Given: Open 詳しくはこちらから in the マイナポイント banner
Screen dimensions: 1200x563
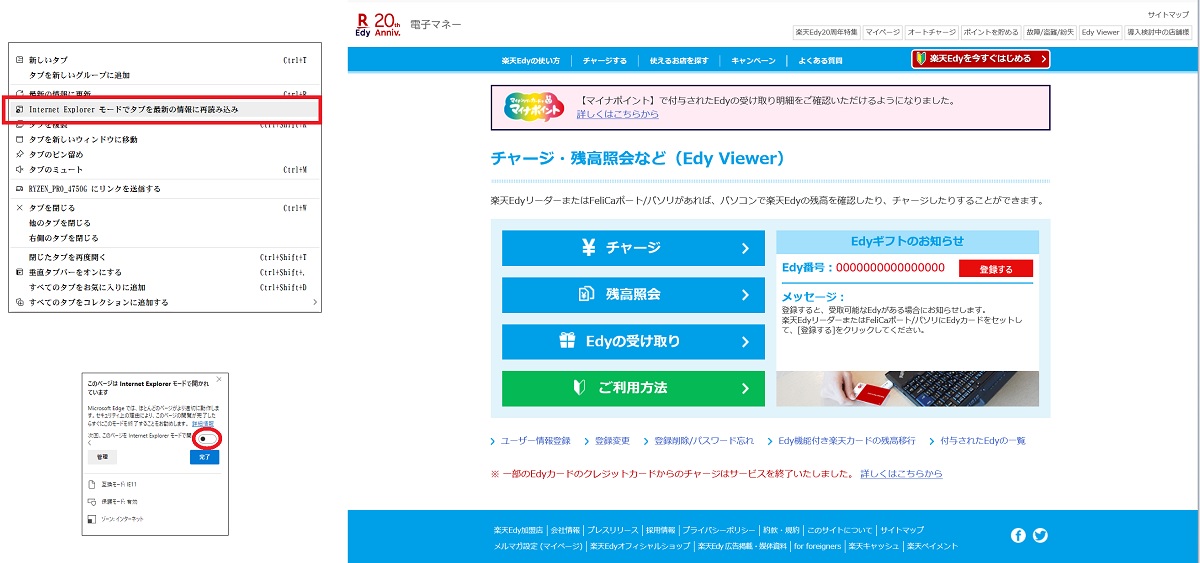Looking at the screenshot, I should tap(618, 114).
